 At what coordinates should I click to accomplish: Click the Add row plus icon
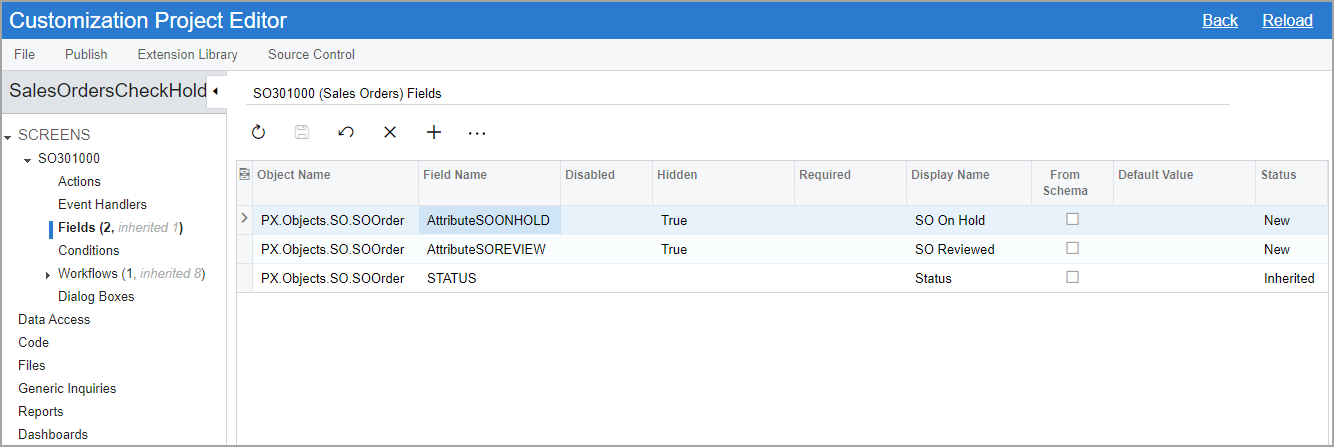tap(434, 132)
